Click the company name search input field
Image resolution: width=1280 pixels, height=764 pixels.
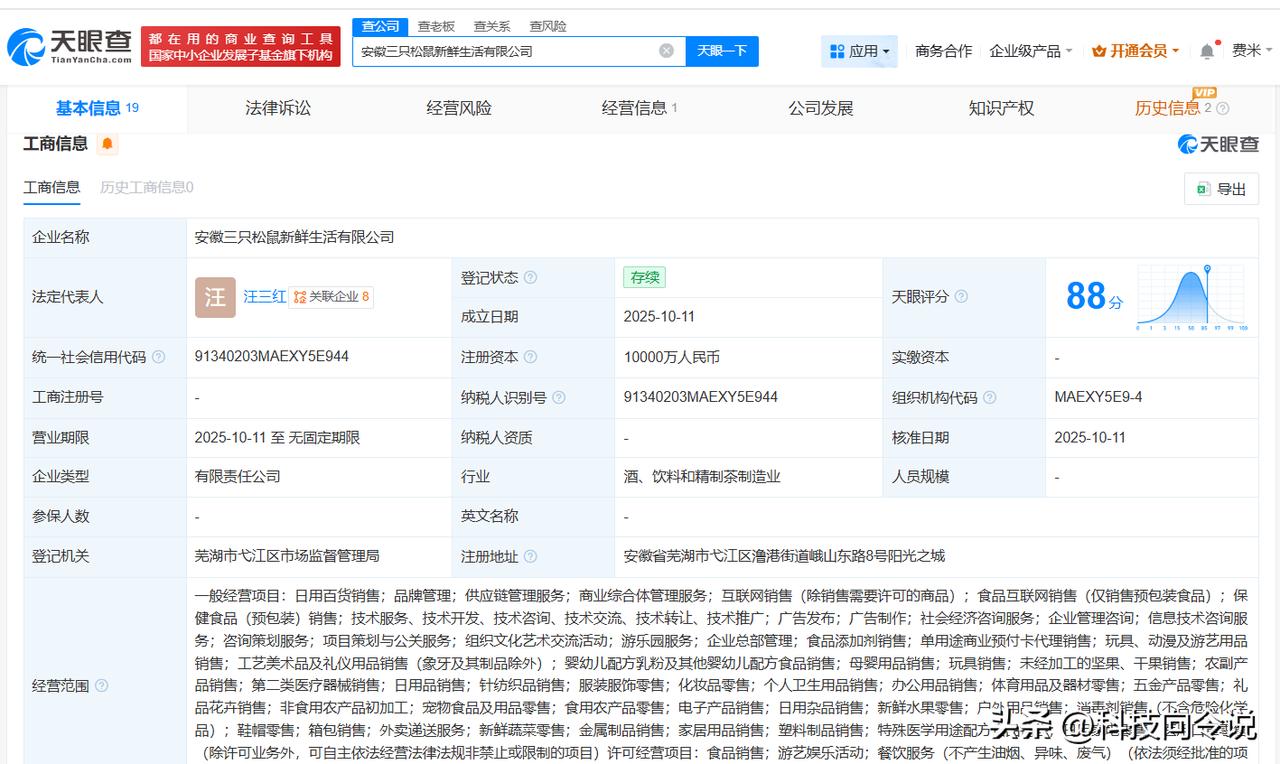pyautogui.click(x=505, y=51)
